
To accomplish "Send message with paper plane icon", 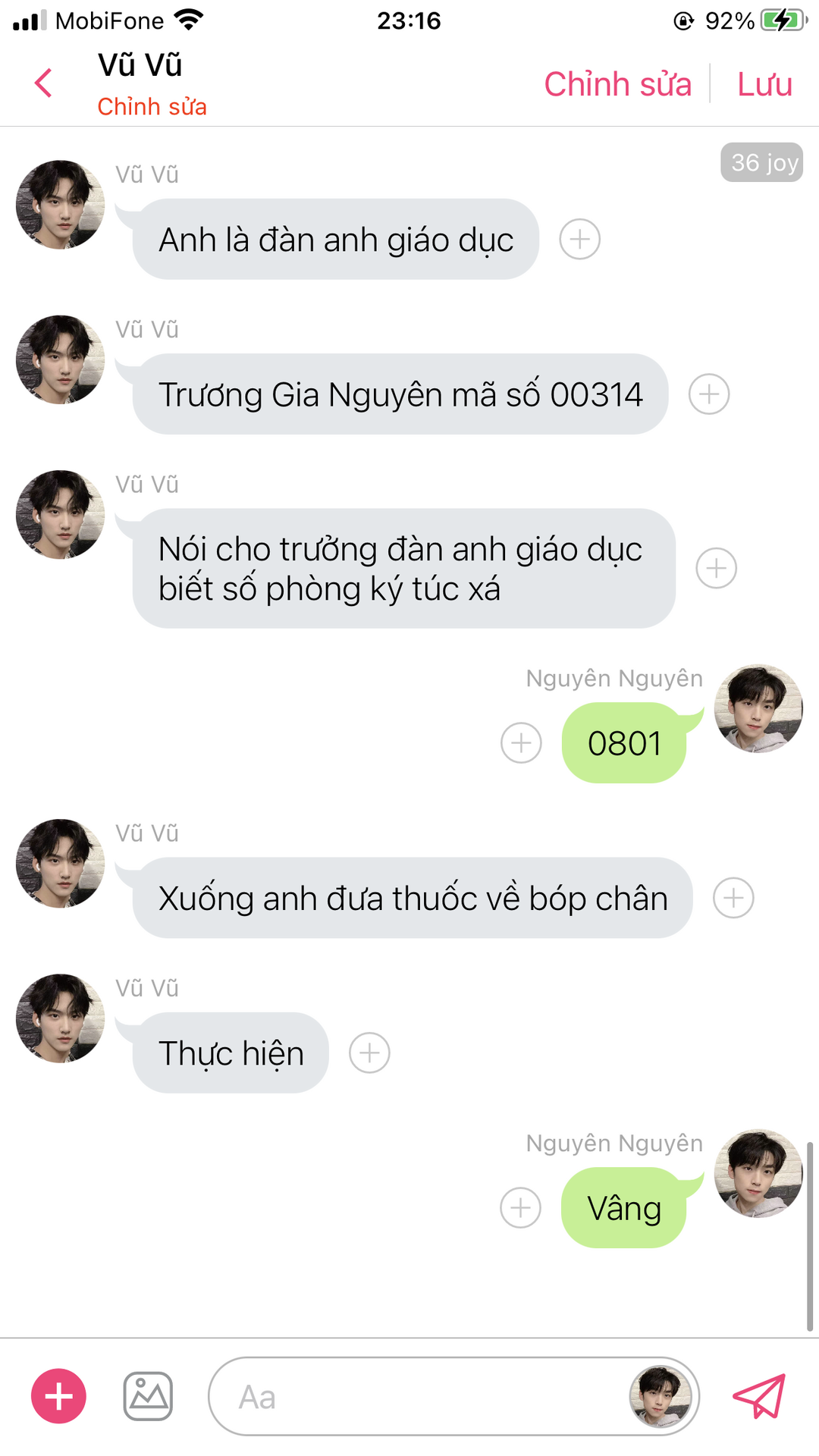I will pos(758,1396).
